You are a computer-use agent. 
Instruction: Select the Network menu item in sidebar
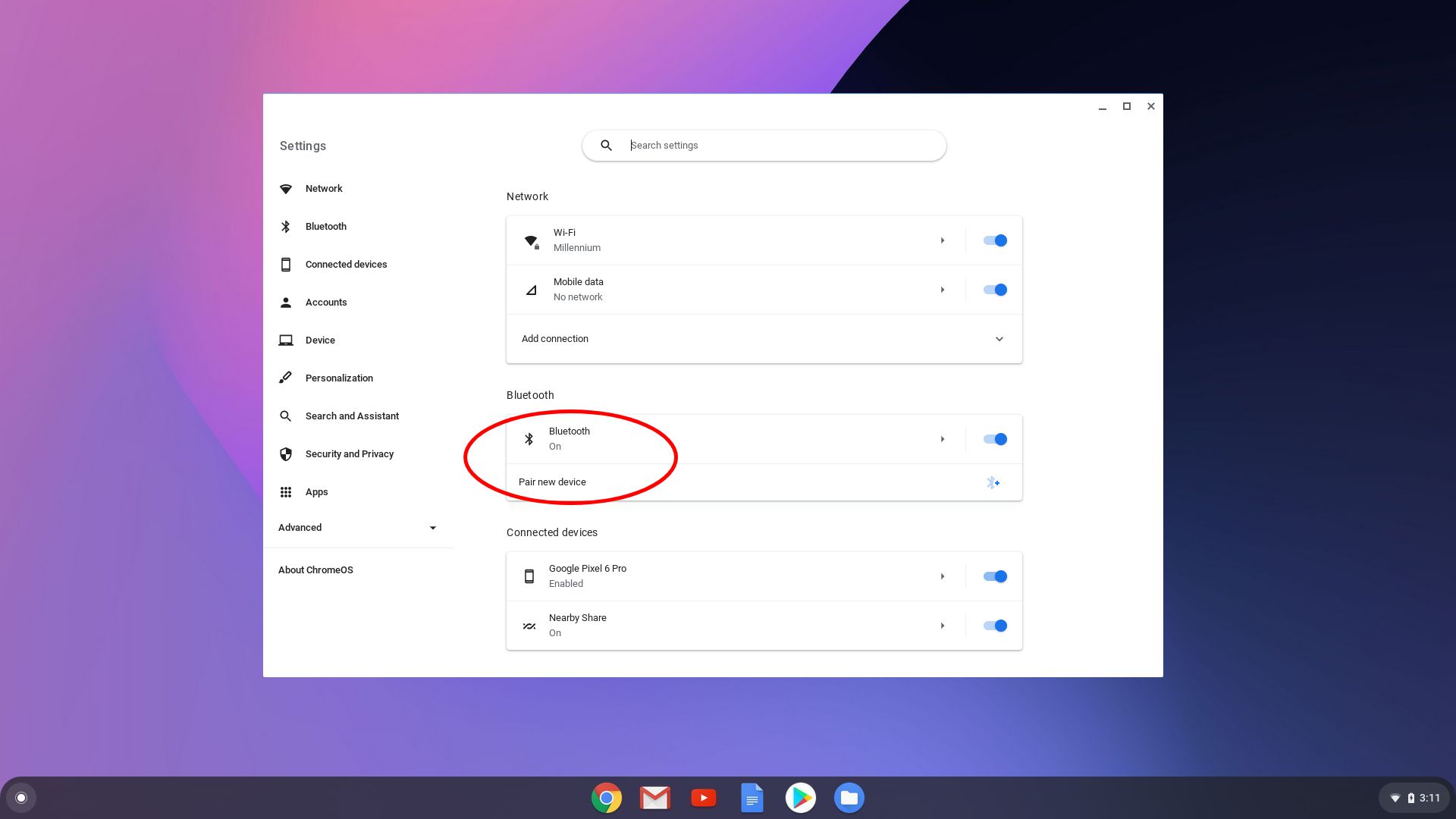pyautogui.click(x=323, y=188)
